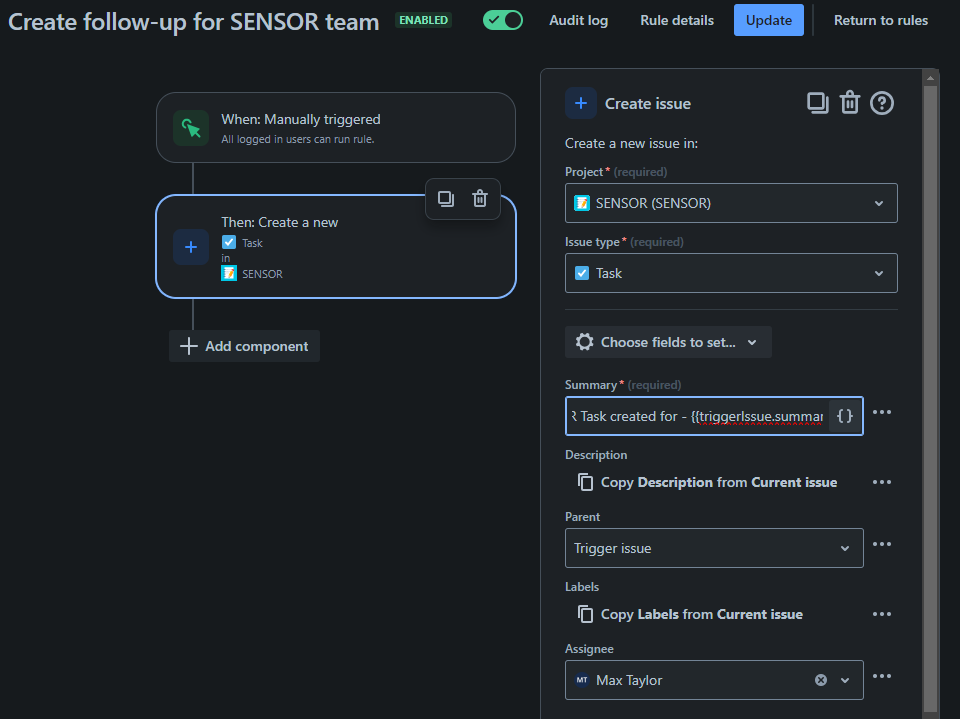Open the Assignee dropdown arrow

tap(845, 680)
